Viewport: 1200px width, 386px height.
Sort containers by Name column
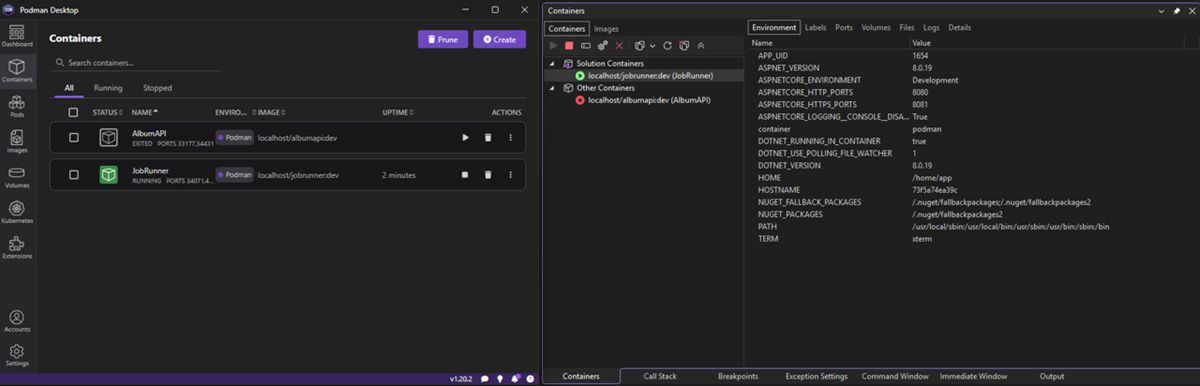[x=144, y=112]
